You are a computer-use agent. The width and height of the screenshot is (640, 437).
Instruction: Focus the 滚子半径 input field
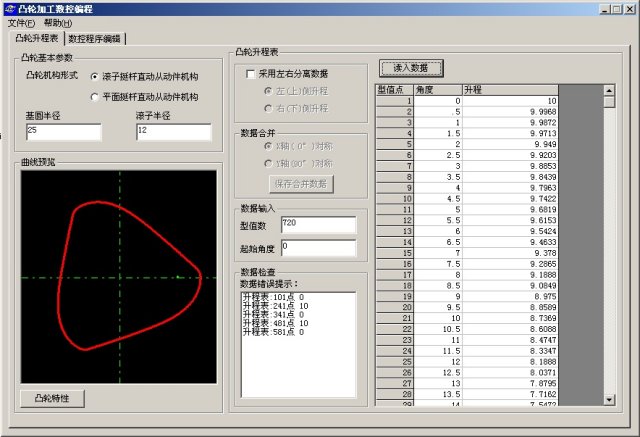click(173, 132)
